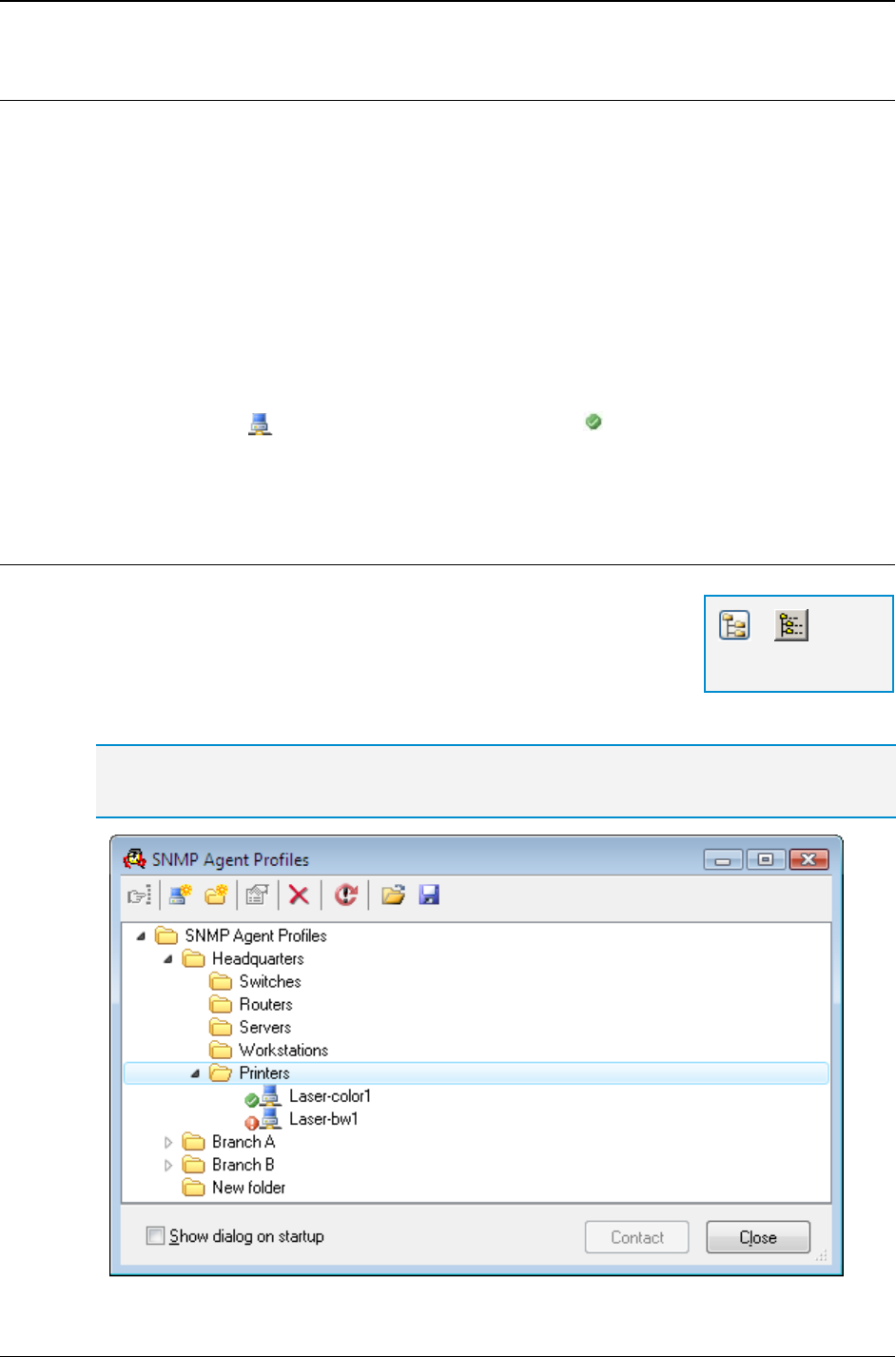Click the computer agent icon in the document text
The image size is (896, 1357).
click(260, 423)
